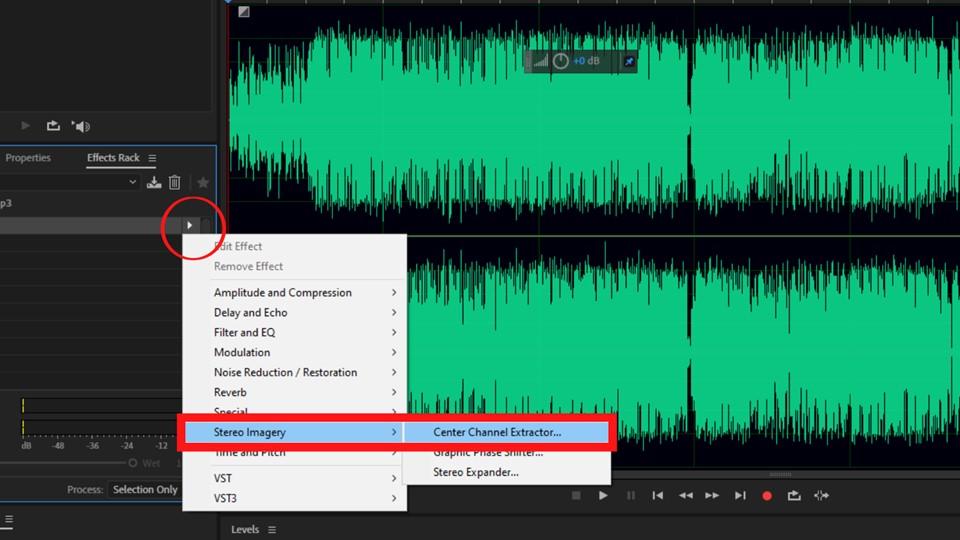The image size is (960, 540).
Task: Click the horizontal scrollbar under waveform
Action: (x=781, y=474)
